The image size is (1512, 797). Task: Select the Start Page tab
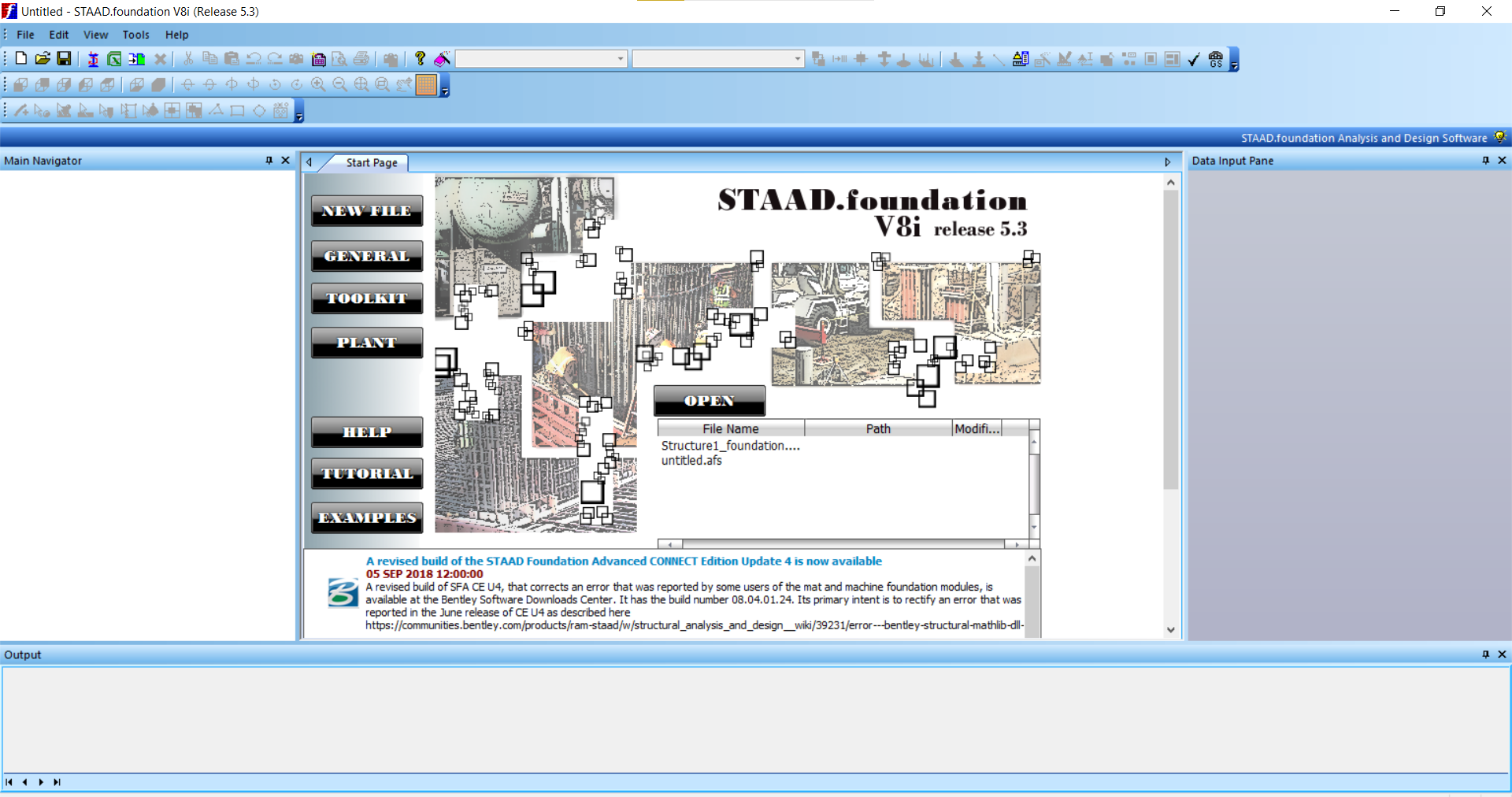click(x=372, y=162)
